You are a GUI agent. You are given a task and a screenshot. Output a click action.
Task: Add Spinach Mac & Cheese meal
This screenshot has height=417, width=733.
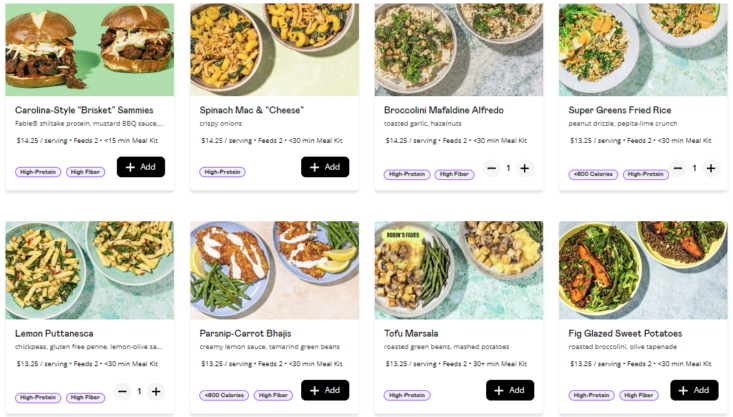coord(325,167)
